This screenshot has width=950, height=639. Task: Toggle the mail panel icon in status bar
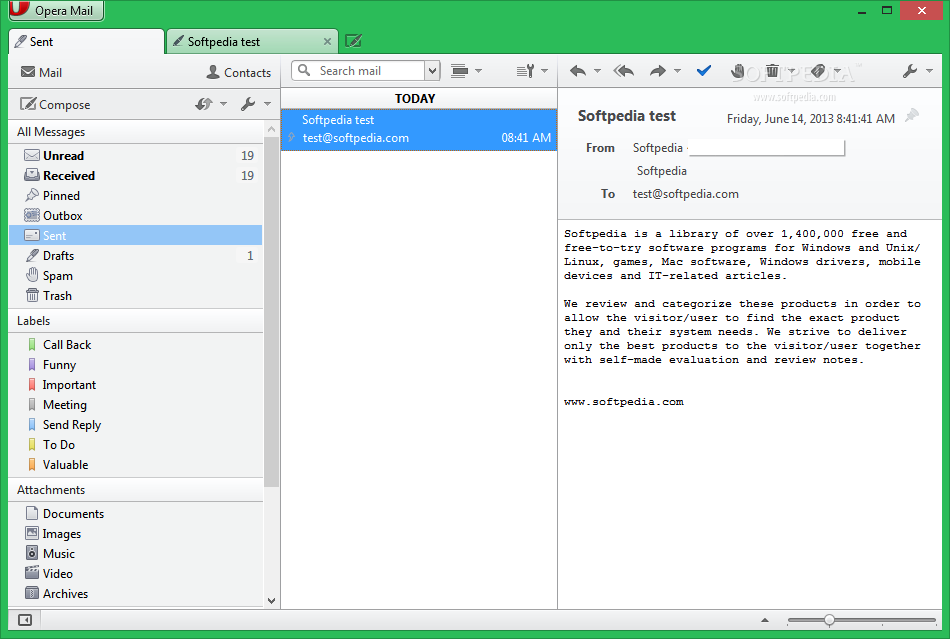pyautogui.click(x=25, y=620)
